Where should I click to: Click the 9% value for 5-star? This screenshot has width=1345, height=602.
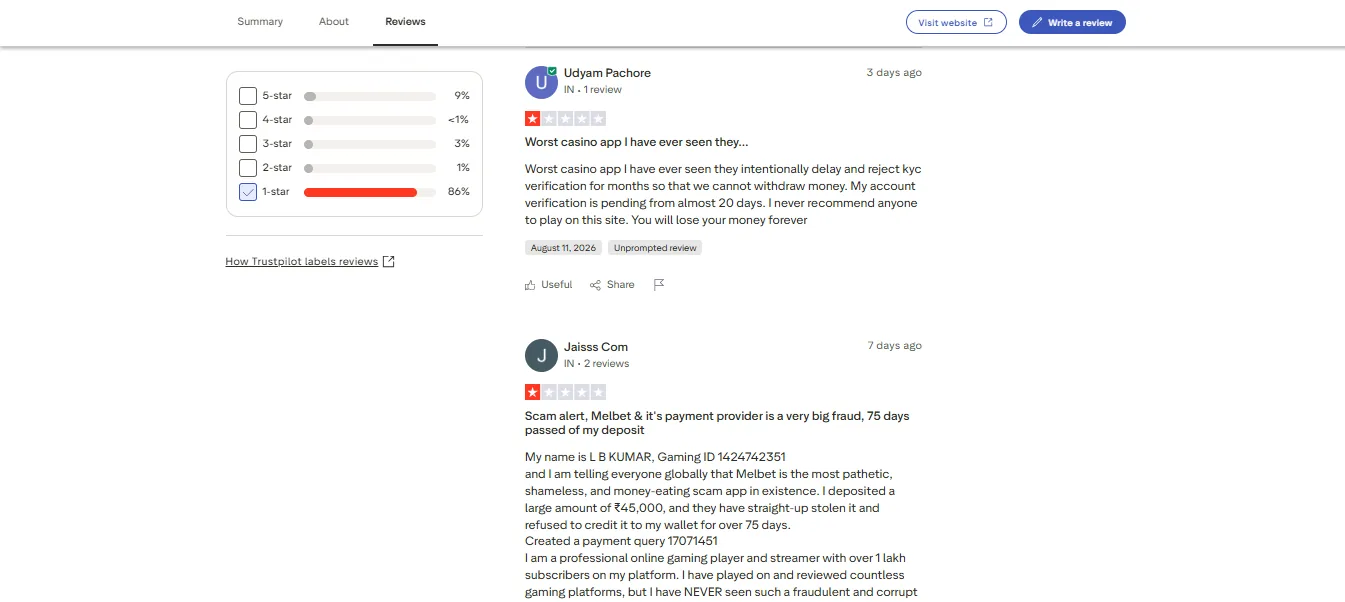(x=462, y=96)
